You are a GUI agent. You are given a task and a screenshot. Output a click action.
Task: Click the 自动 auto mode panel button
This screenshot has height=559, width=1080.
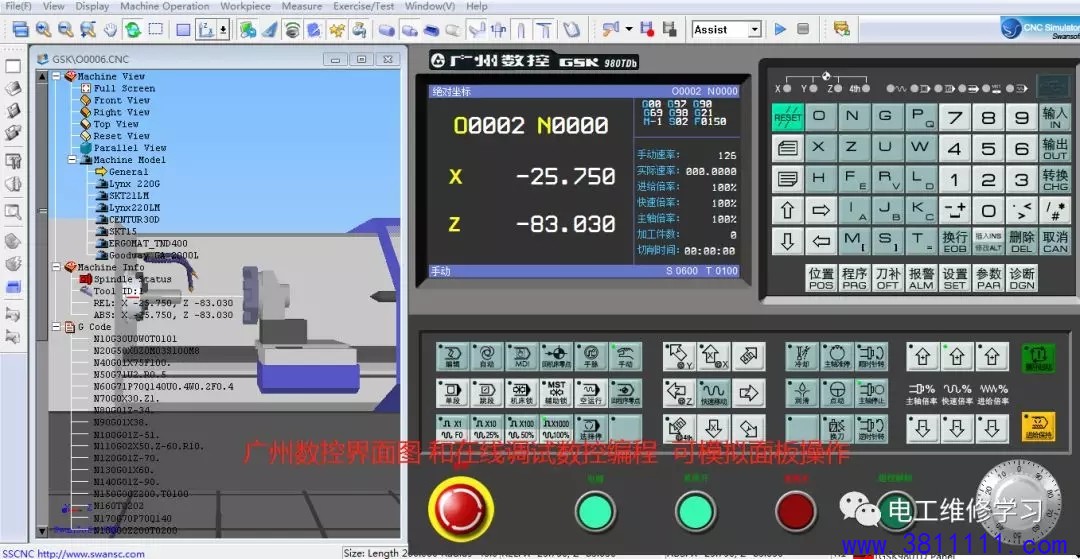[487, 356]
